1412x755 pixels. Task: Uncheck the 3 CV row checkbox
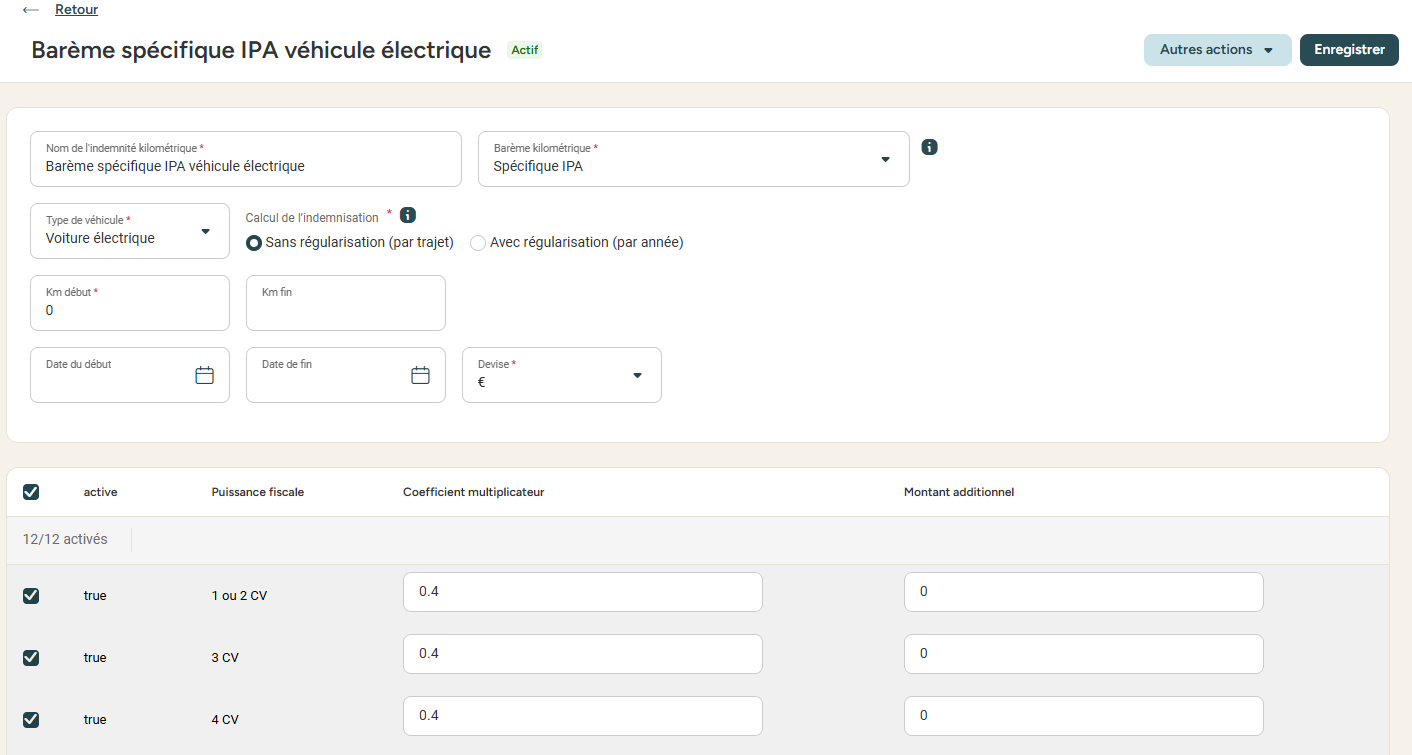click(31, 658)
